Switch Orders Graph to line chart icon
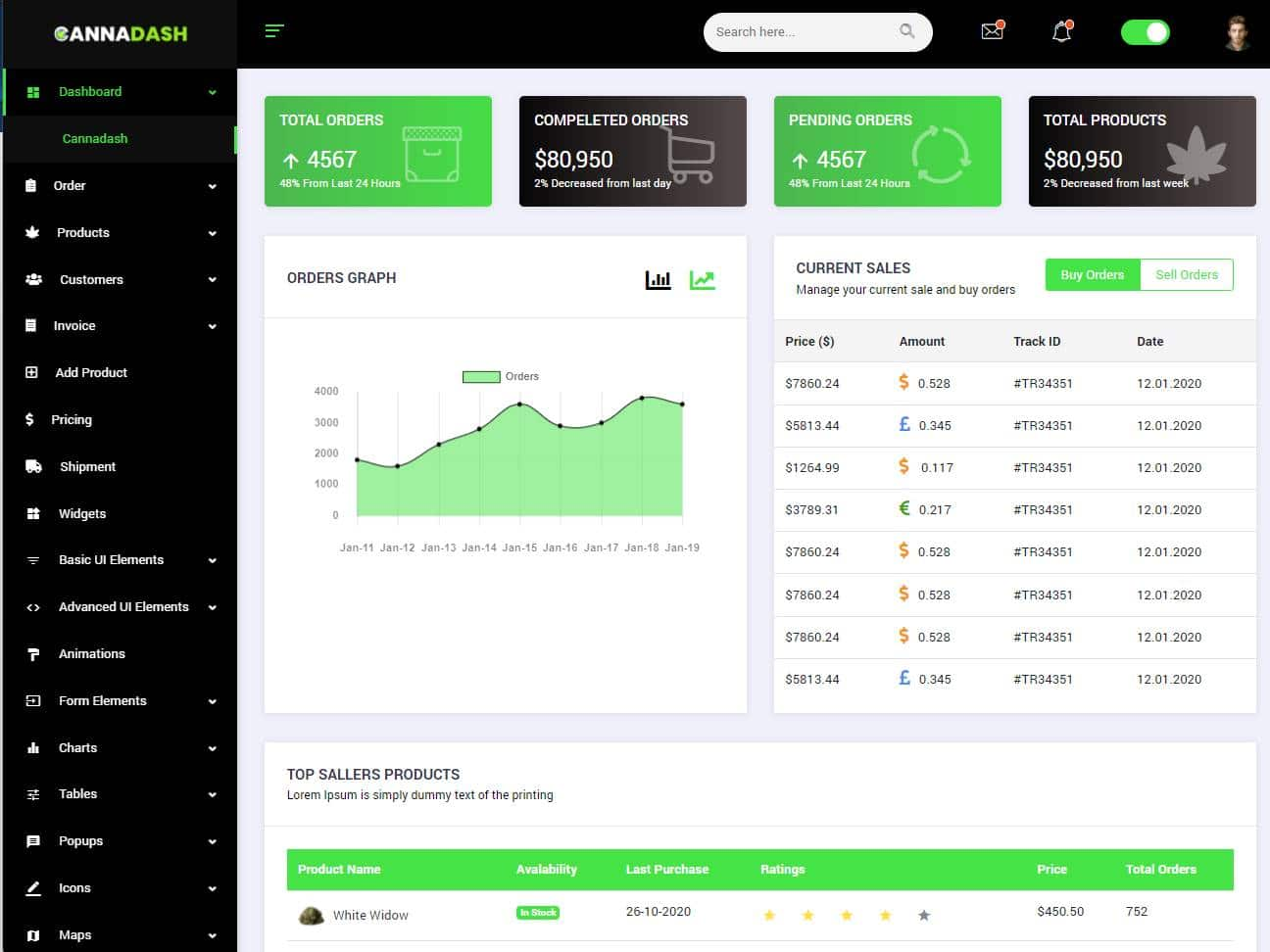1270x952 pixels. (703, 280)
